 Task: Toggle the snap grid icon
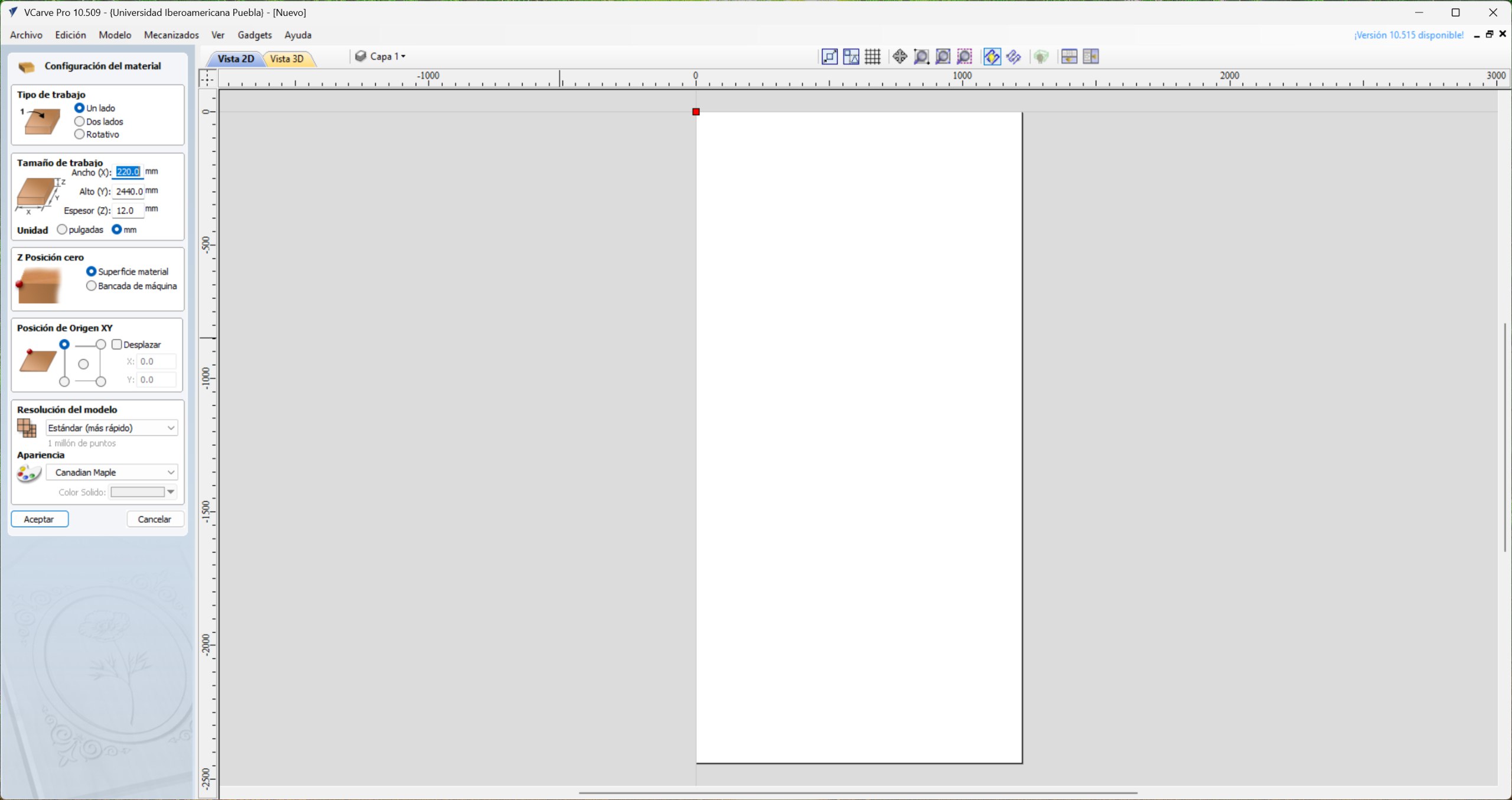(x=872, y=57)
